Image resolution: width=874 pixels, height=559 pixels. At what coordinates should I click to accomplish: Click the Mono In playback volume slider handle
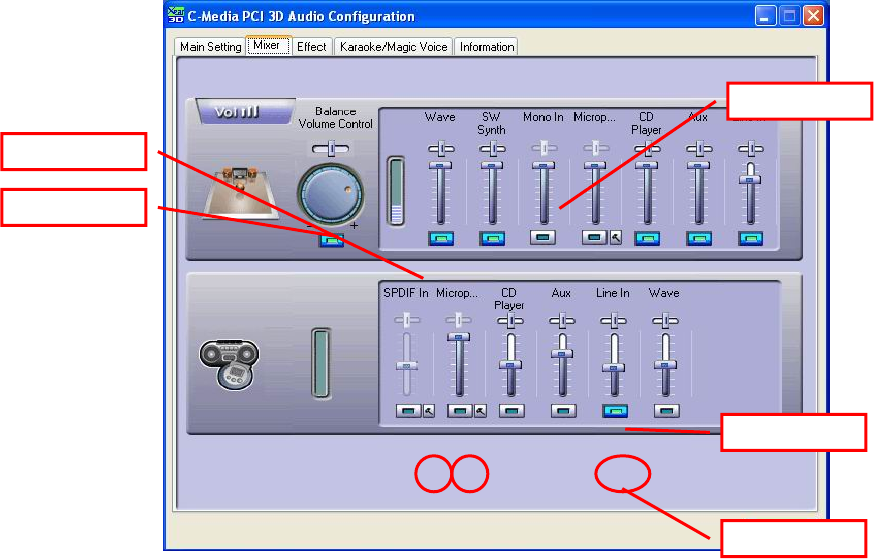[x=543, y=166]
